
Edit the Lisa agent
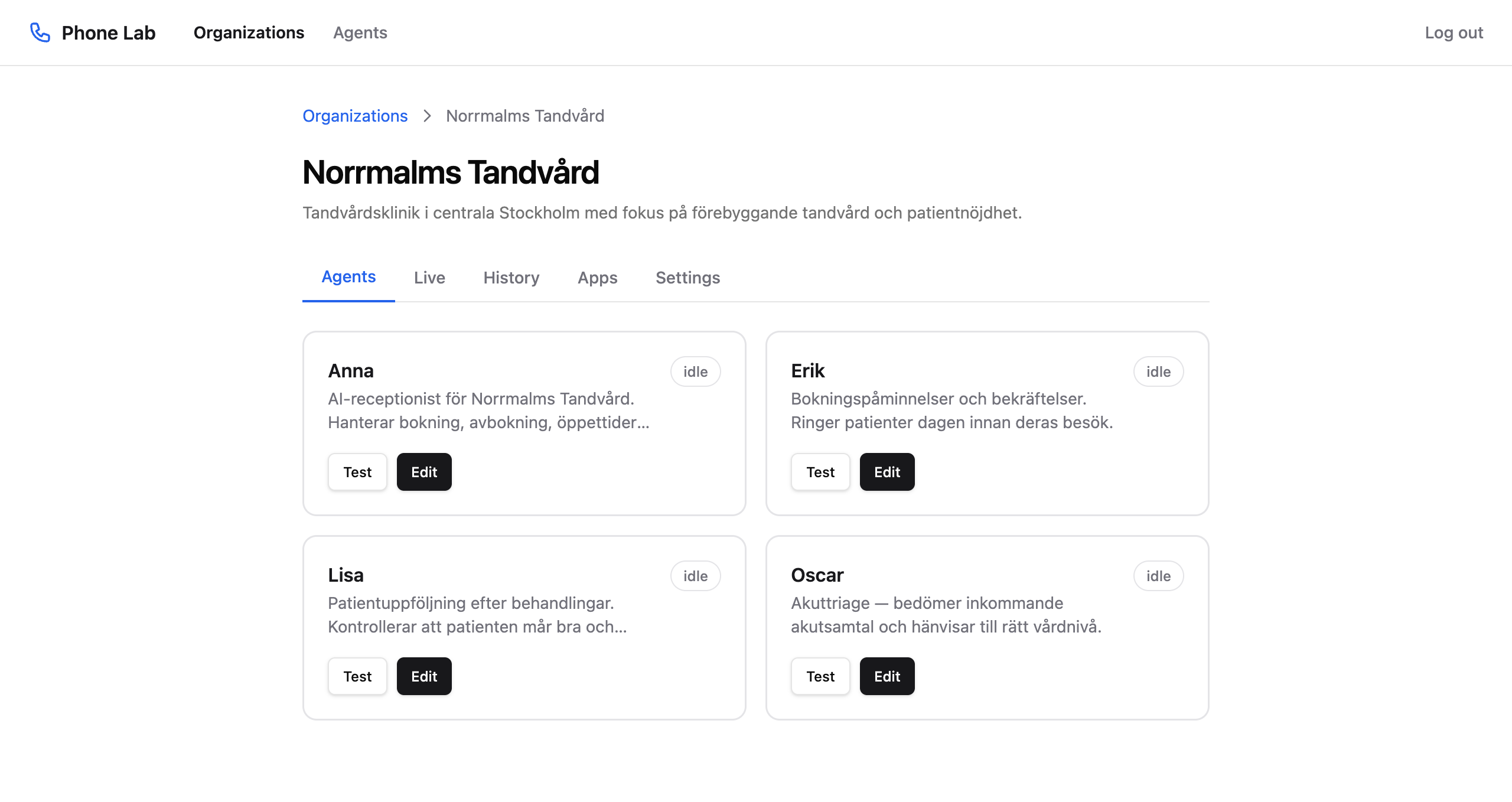pos(424,676)
